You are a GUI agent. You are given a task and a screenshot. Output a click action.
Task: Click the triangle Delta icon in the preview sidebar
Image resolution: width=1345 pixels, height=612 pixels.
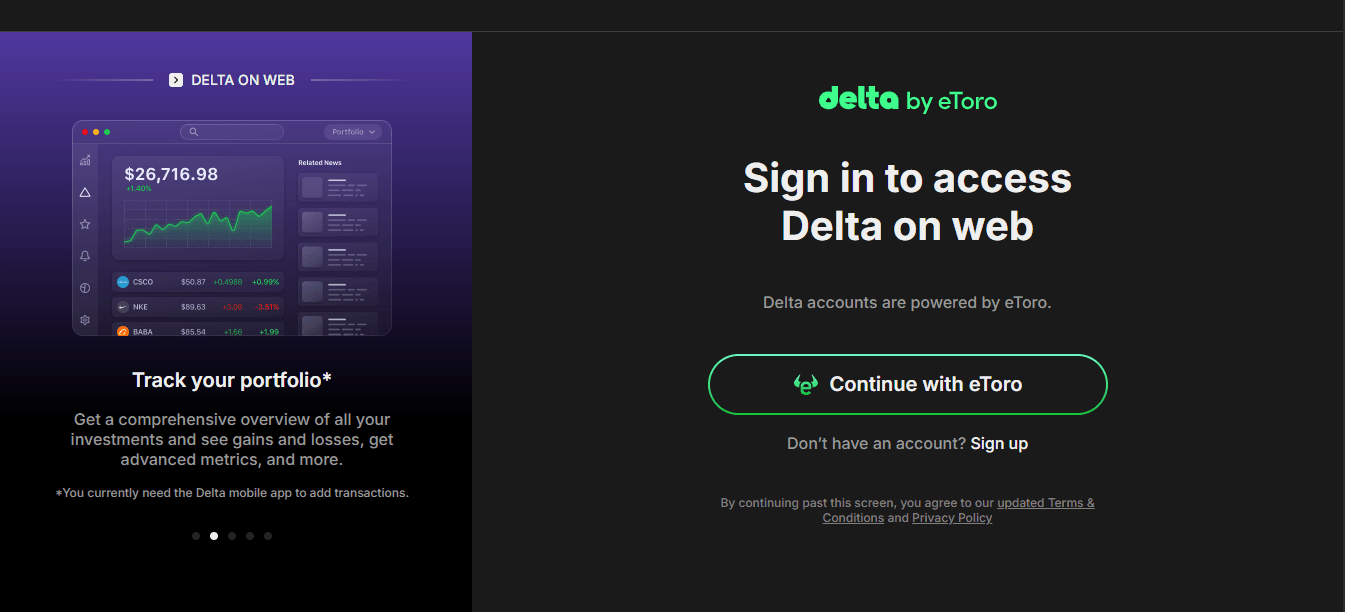tap(85, 192)
